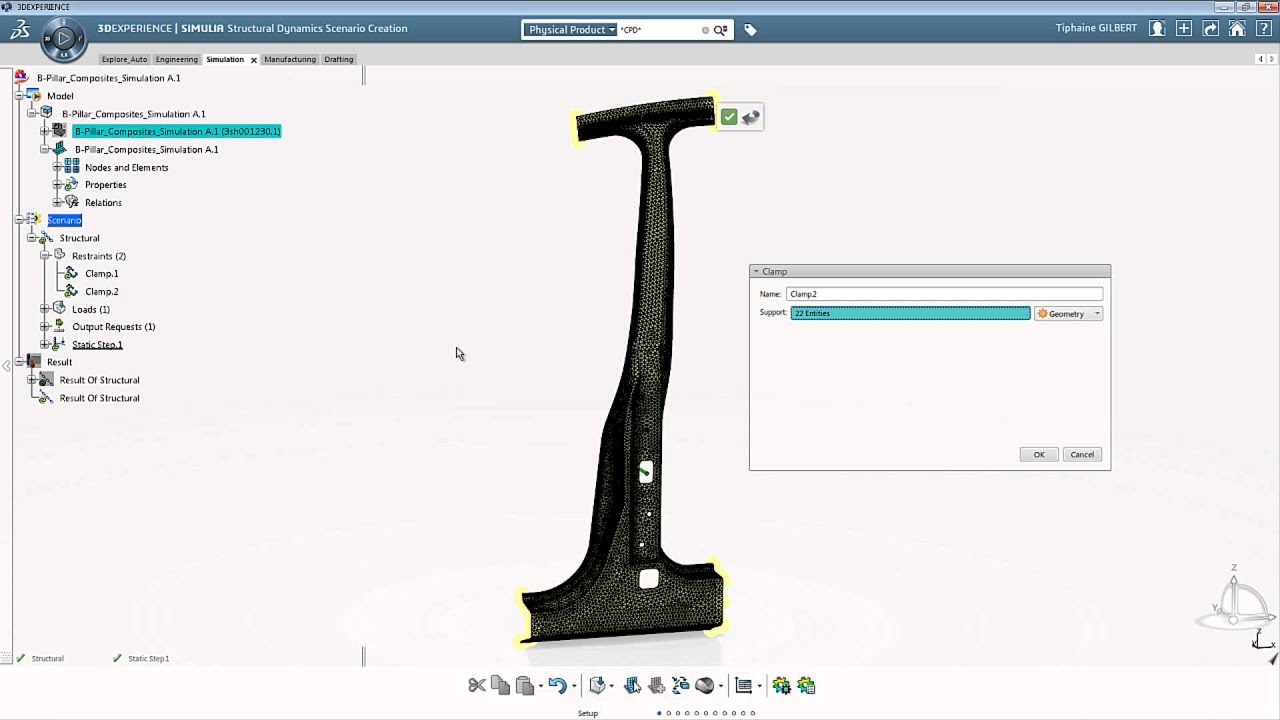The image size is (1280, 720).
Task: Click the Copy icon in the bottom toolbar
Action: [x=500, y=685]
